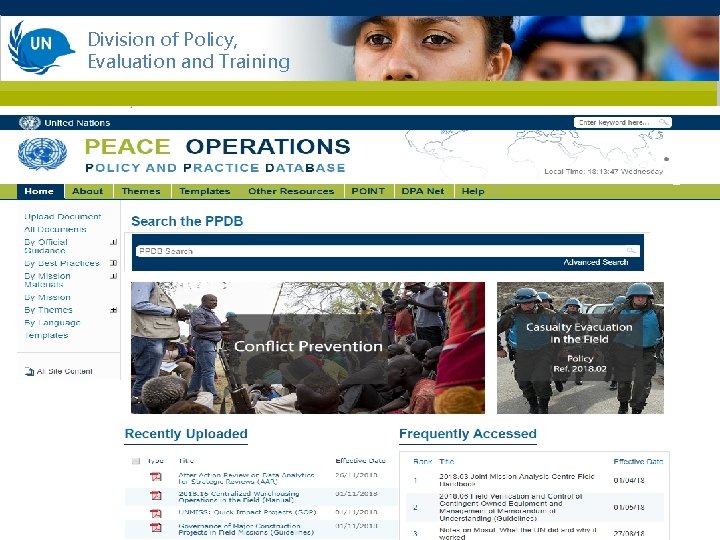The image size is (720, 540).
Task: Open the About tab
Action: pyautogui.click(x=87, y=191)
